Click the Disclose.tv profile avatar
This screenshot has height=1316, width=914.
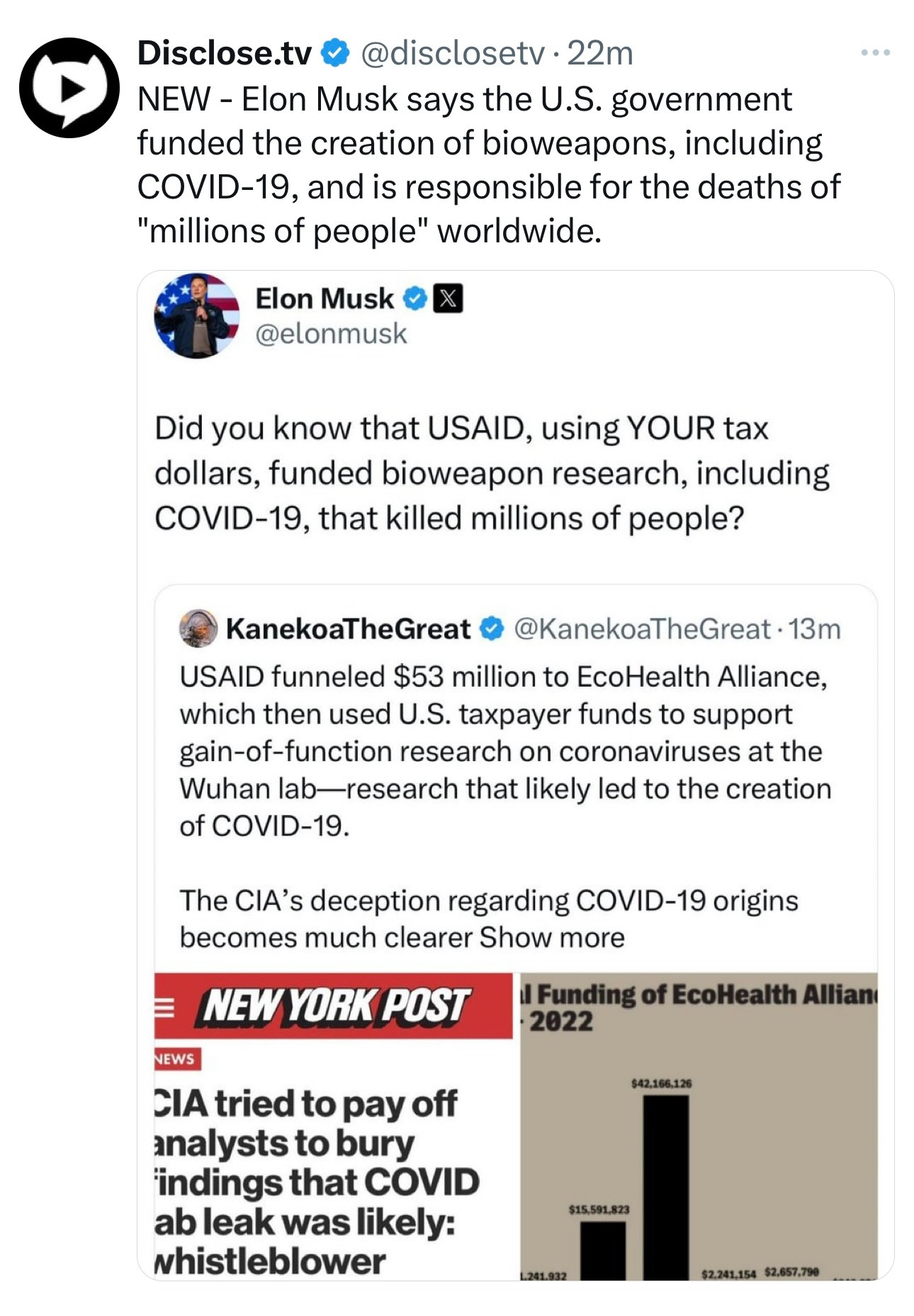69,87
